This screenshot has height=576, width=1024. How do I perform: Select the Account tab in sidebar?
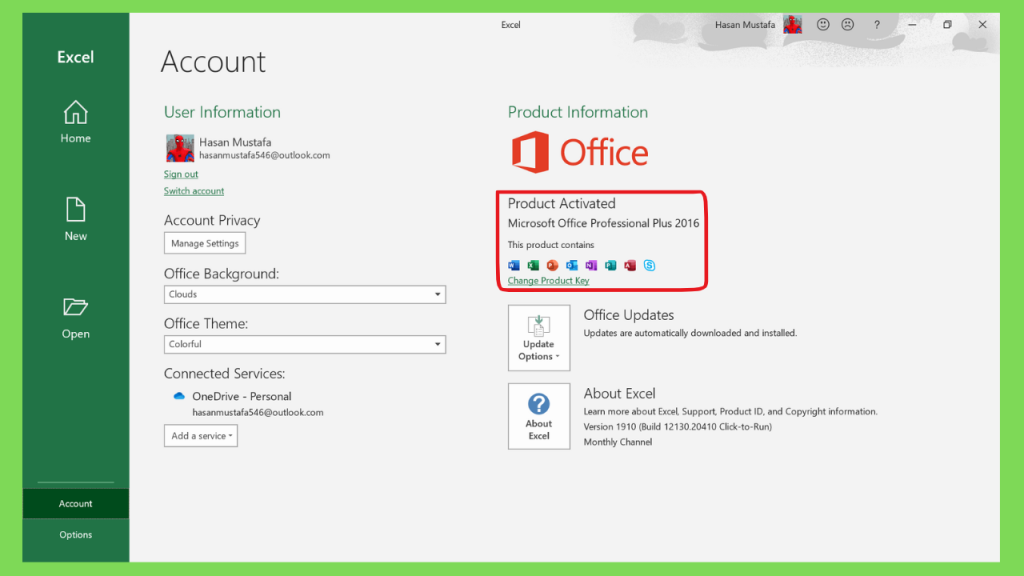click(76, 504)
